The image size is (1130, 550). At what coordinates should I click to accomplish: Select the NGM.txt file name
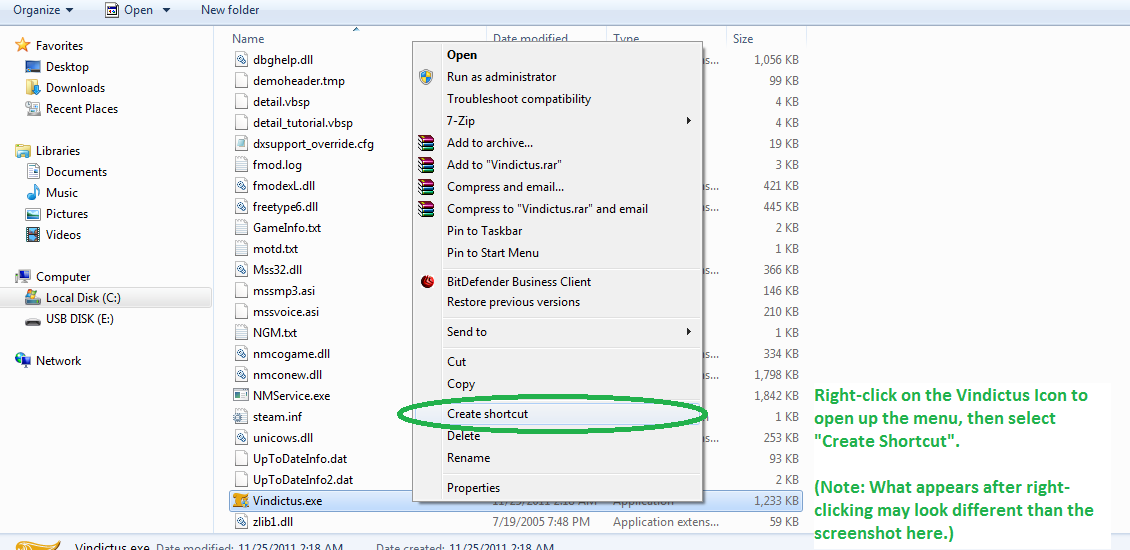(275, 332)
